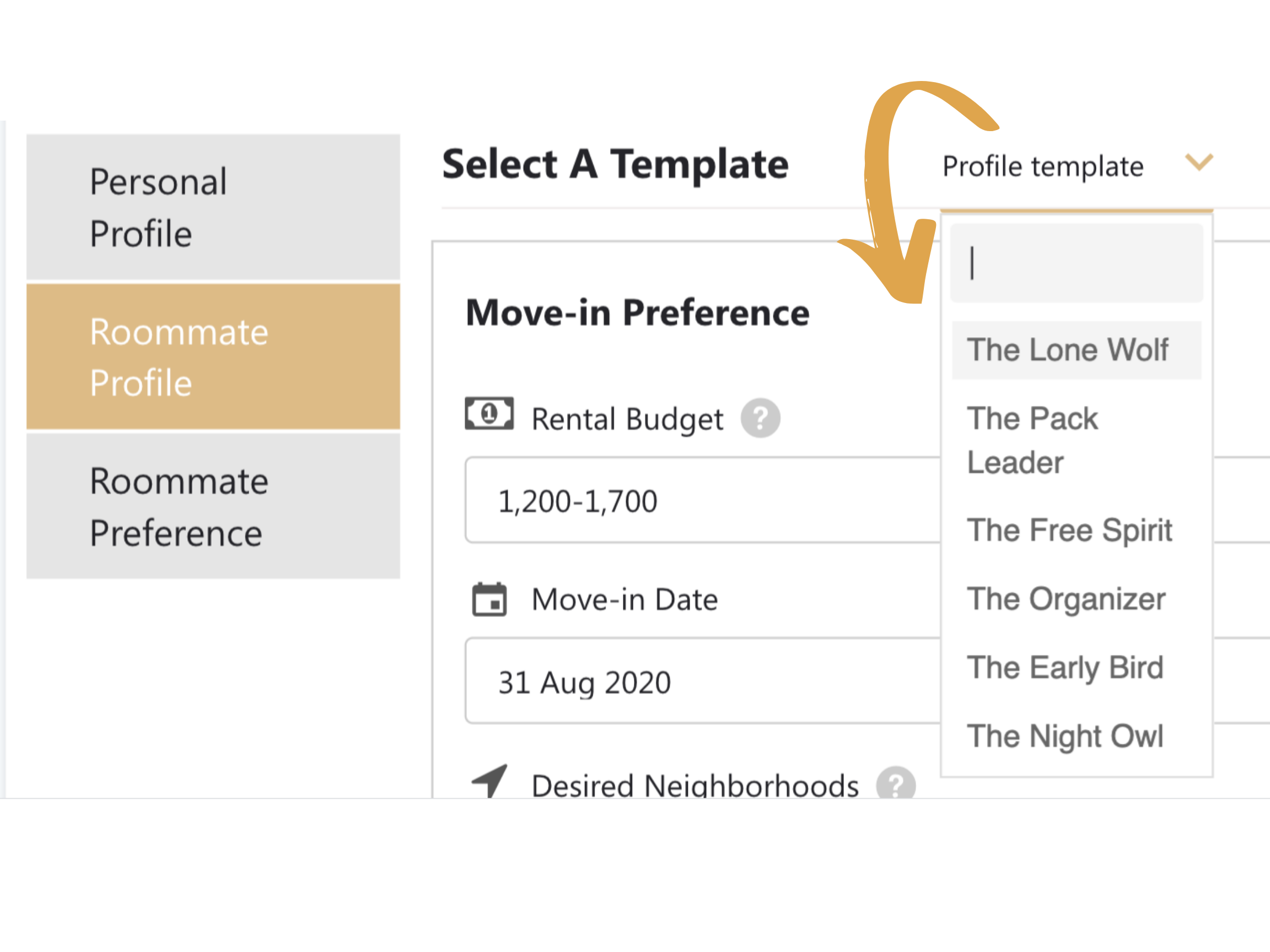Open the Rental Budget help question mark
The height and width of the screenshot is (952, 1270).
click(x=760, y=418)
